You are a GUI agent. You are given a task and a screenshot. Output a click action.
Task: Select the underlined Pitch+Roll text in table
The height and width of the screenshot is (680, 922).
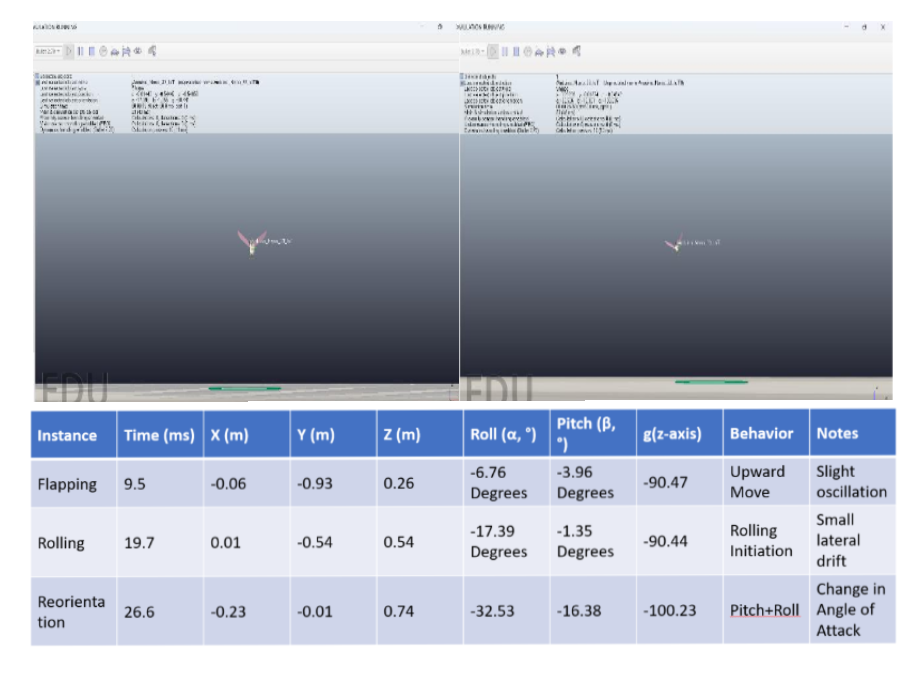click(764, 610)
